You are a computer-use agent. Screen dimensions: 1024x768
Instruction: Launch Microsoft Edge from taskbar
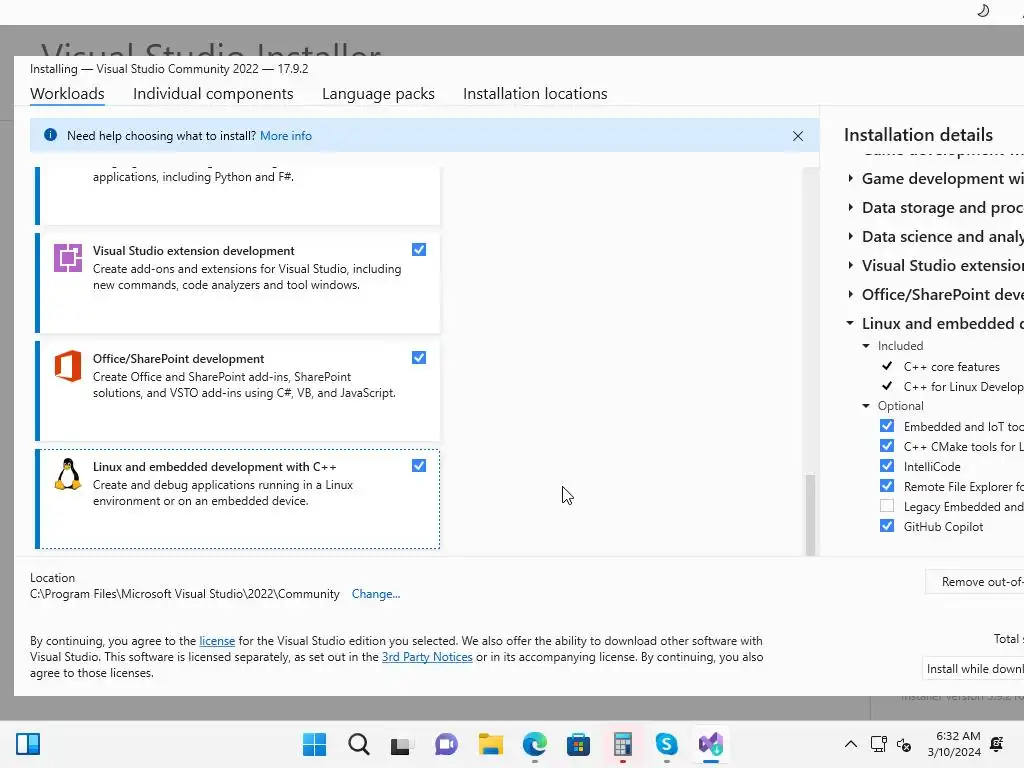pos(535,744)
